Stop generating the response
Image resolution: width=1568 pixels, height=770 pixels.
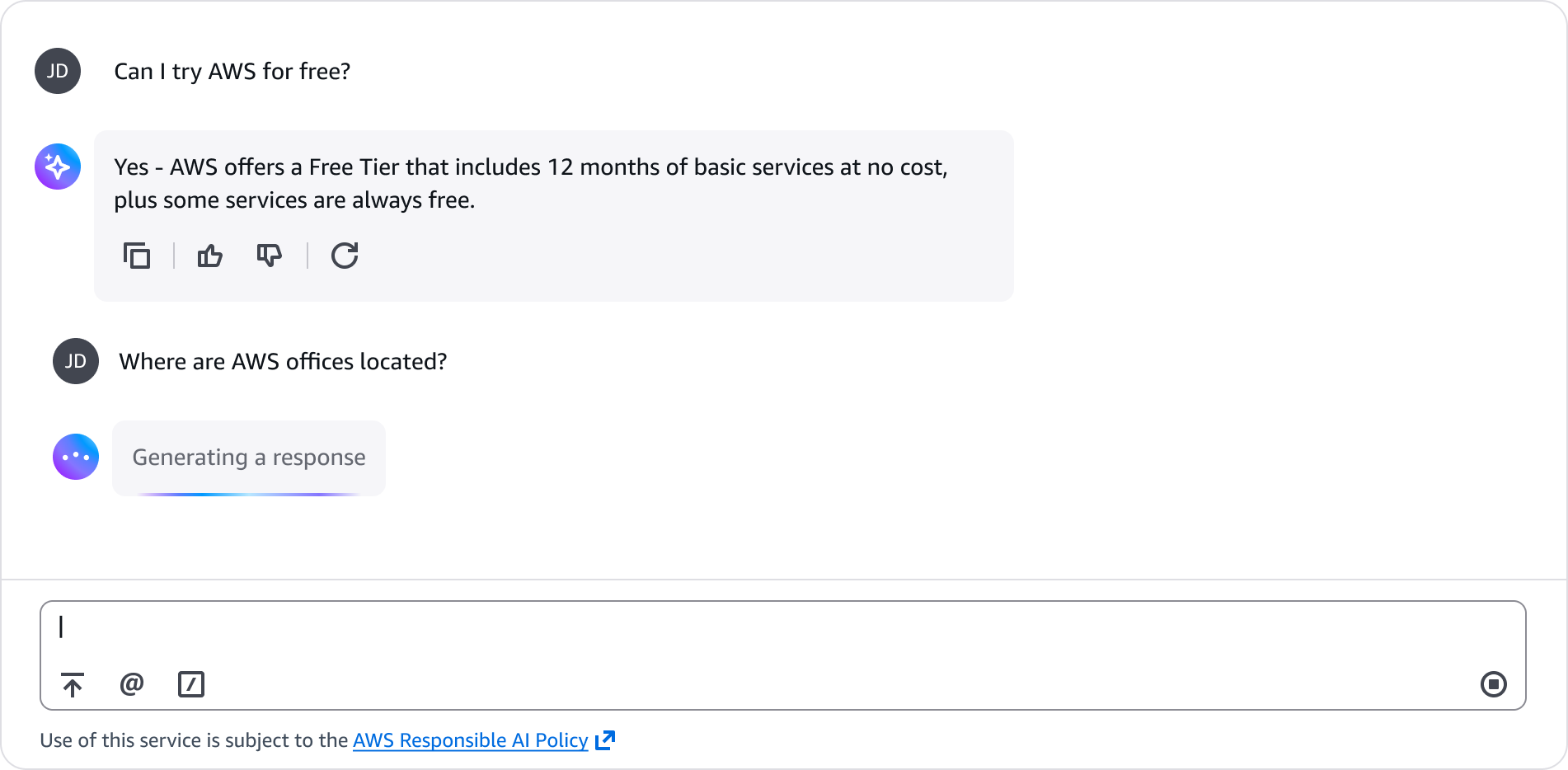(1493, 684)
